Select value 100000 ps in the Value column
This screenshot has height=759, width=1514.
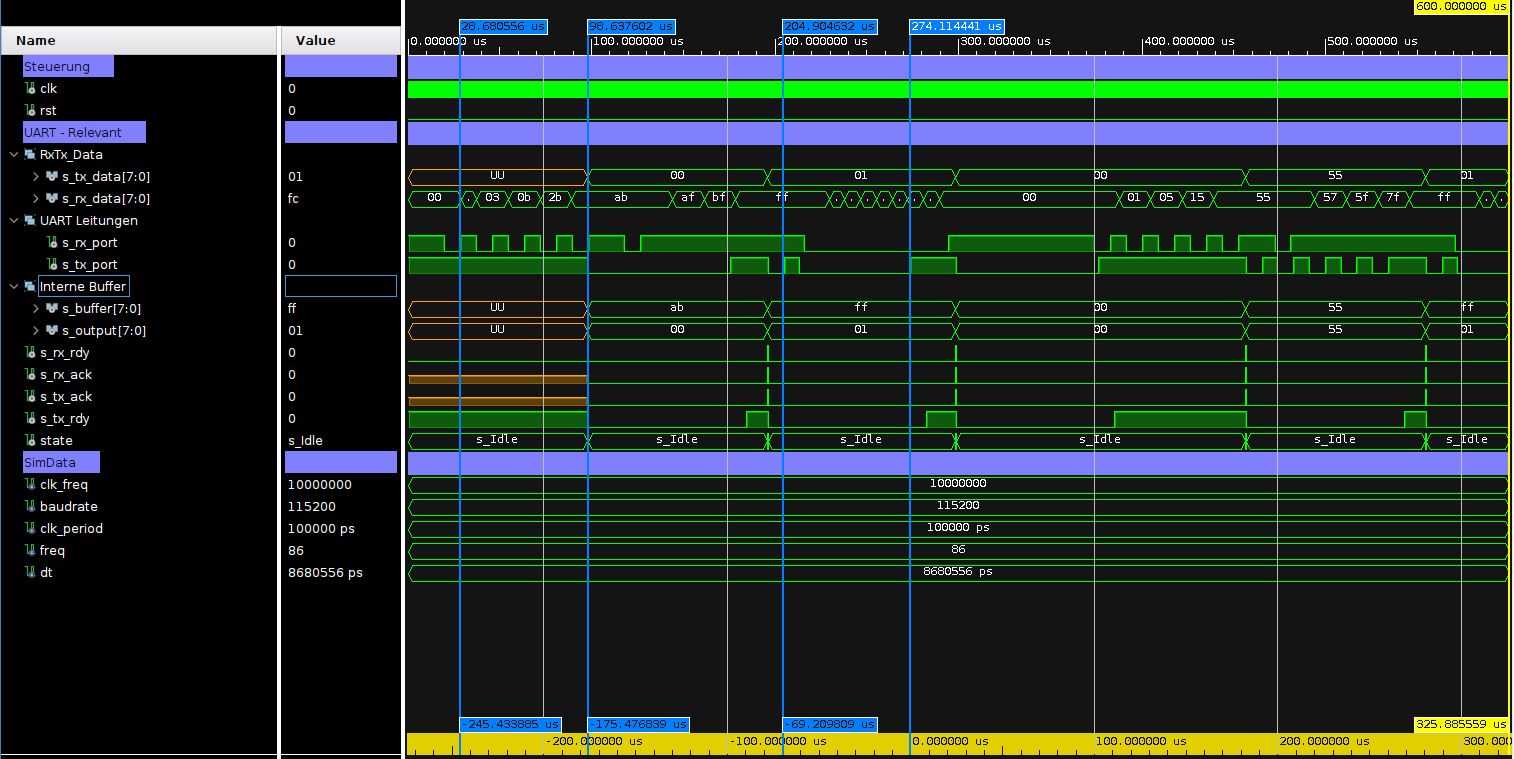point(321,529)
